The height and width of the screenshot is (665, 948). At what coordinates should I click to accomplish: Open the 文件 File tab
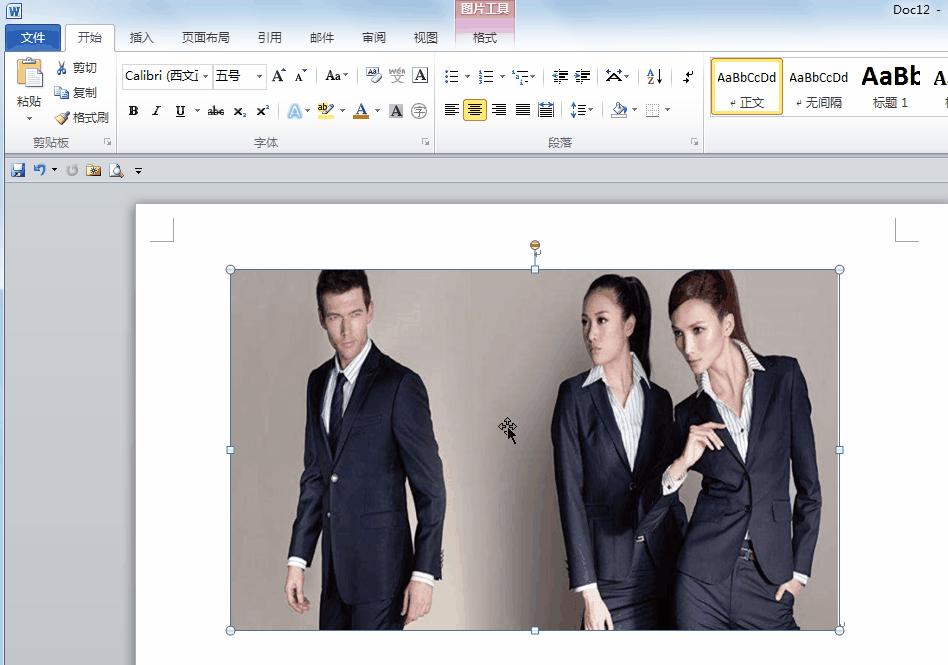[x=33, y=37]
